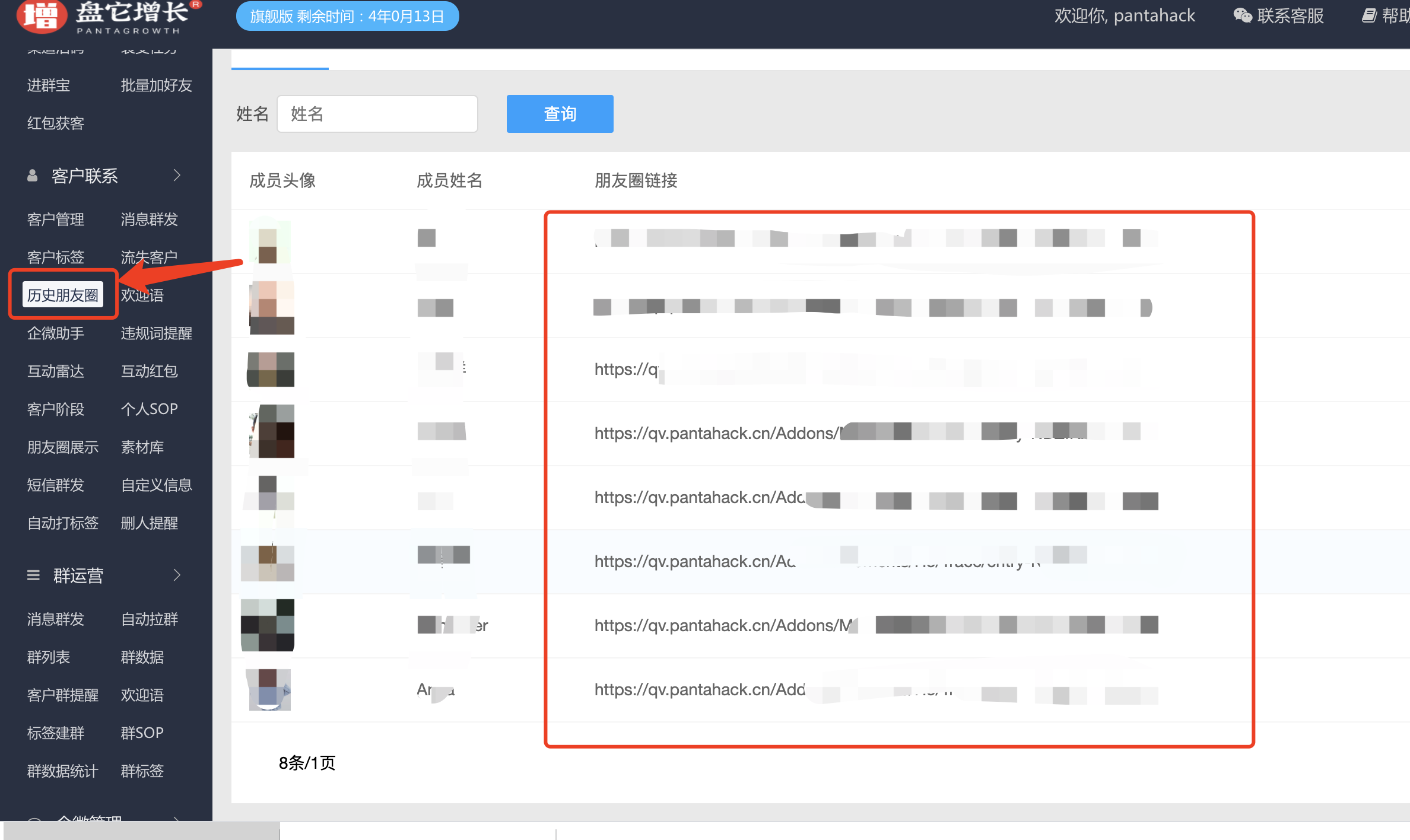Focus the 姓名 input field
Image resolution: width=1410 pixels, height=840 pixels.
[x=377, y=114]
